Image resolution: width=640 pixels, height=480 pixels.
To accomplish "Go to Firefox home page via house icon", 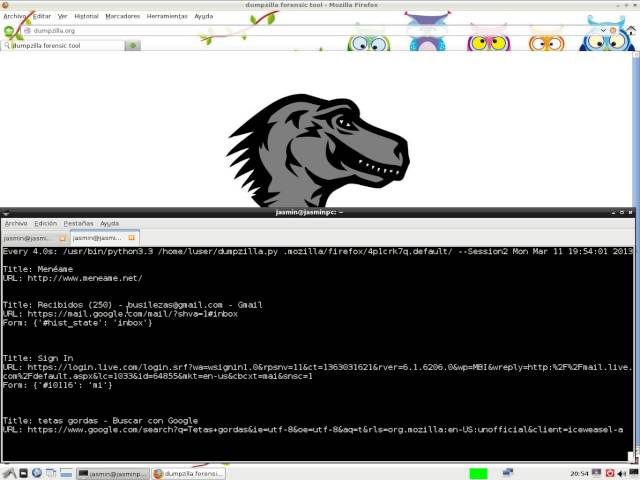I will (x=631, y=31).
